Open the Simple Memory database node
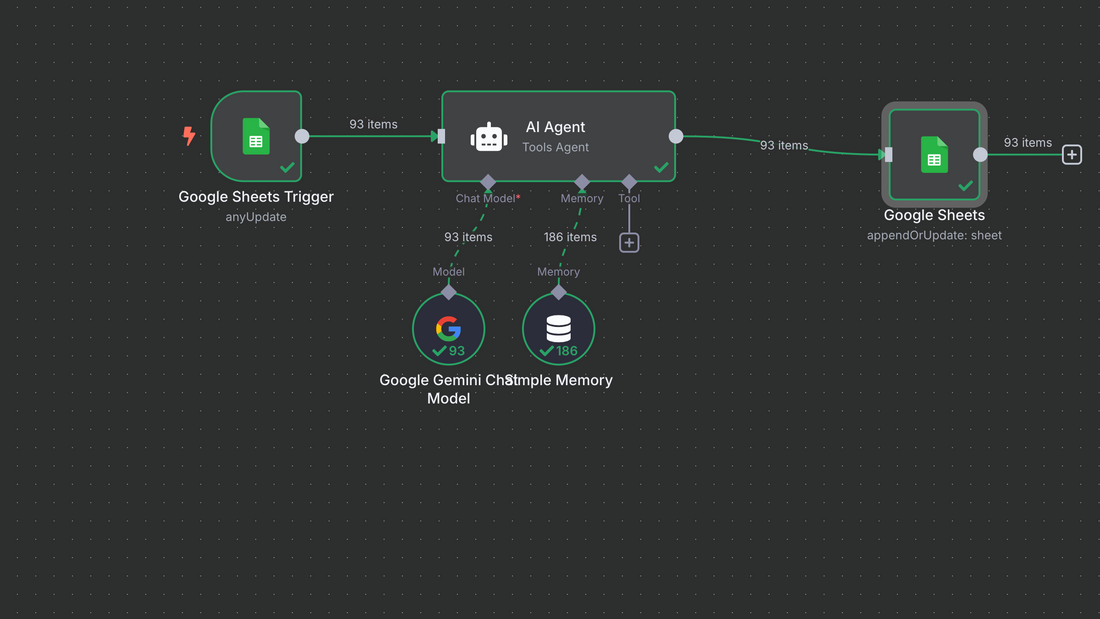1100x619 pixels. (x=558, y=329)
